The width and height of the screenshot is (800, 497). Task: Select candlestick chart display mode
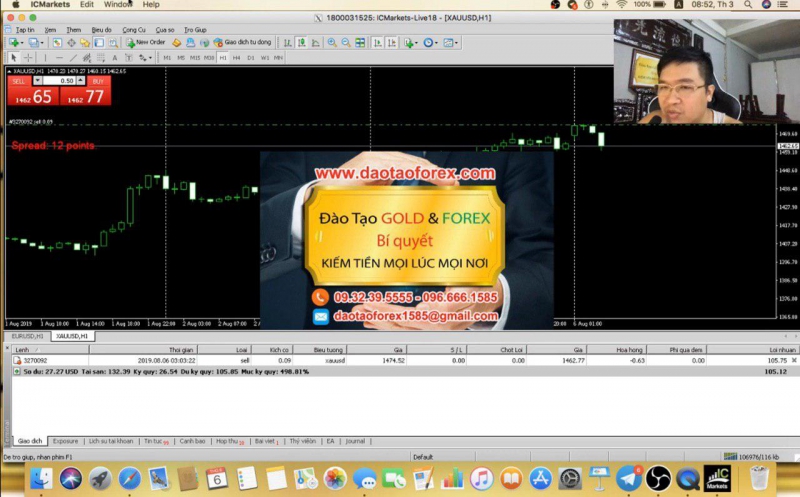(302, 42)
